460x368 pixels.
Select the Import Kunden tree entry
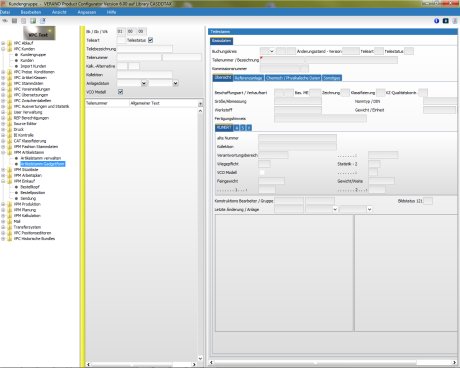(x=33, y=66)
